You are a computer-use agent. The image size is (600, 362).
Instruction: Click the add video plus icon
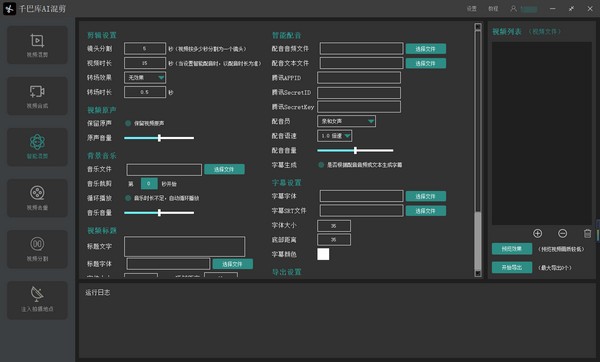click(537, 233)
